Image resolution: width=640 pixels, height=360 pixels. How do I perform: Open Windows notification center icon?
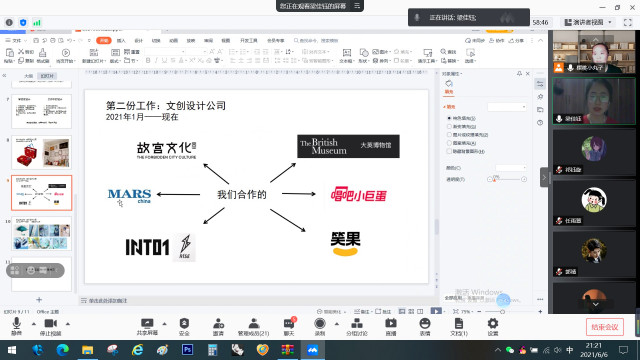click(623, 350)
